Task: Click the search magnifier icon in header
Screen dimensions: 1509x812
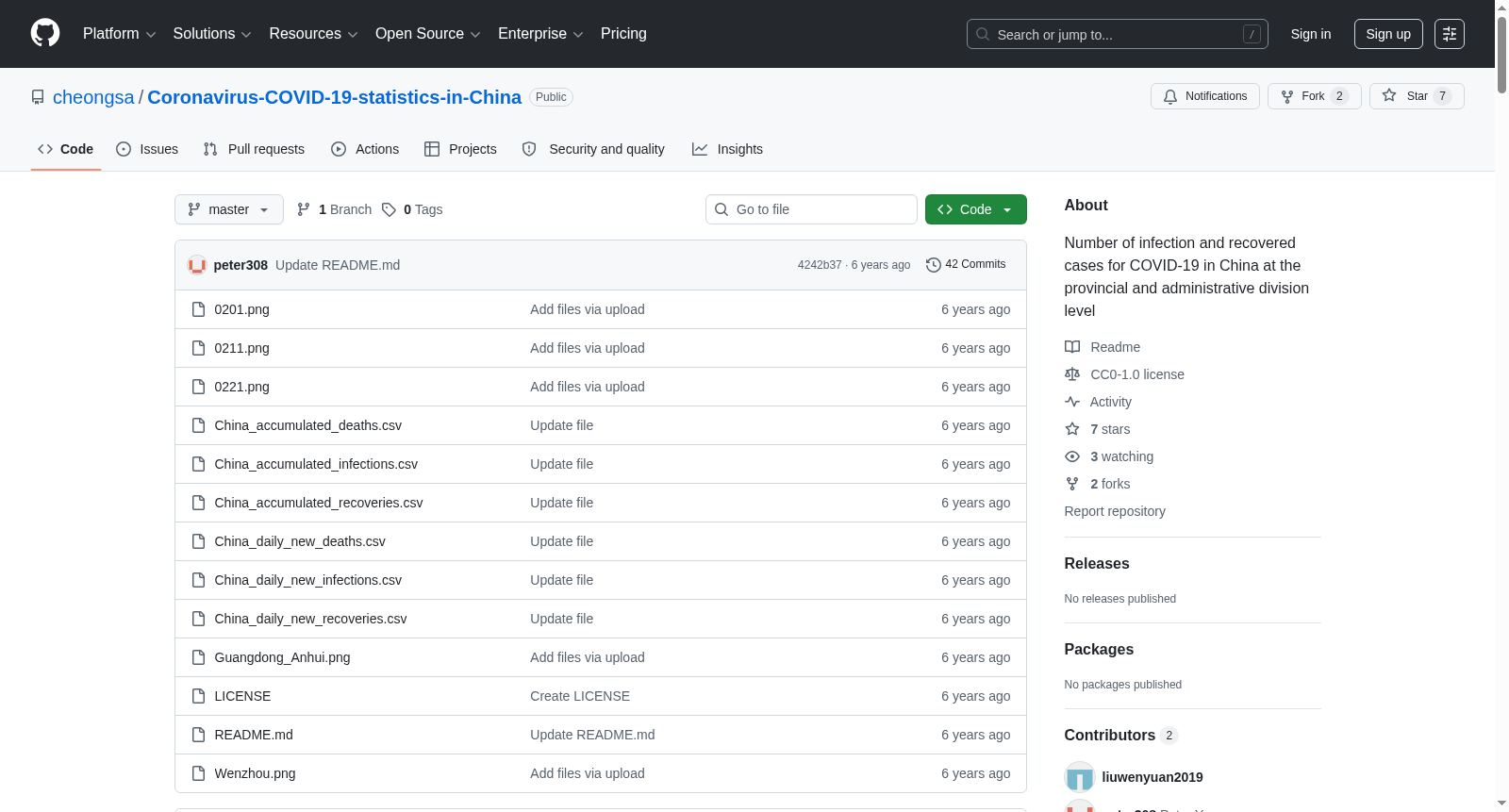Action: pos(983,34)
